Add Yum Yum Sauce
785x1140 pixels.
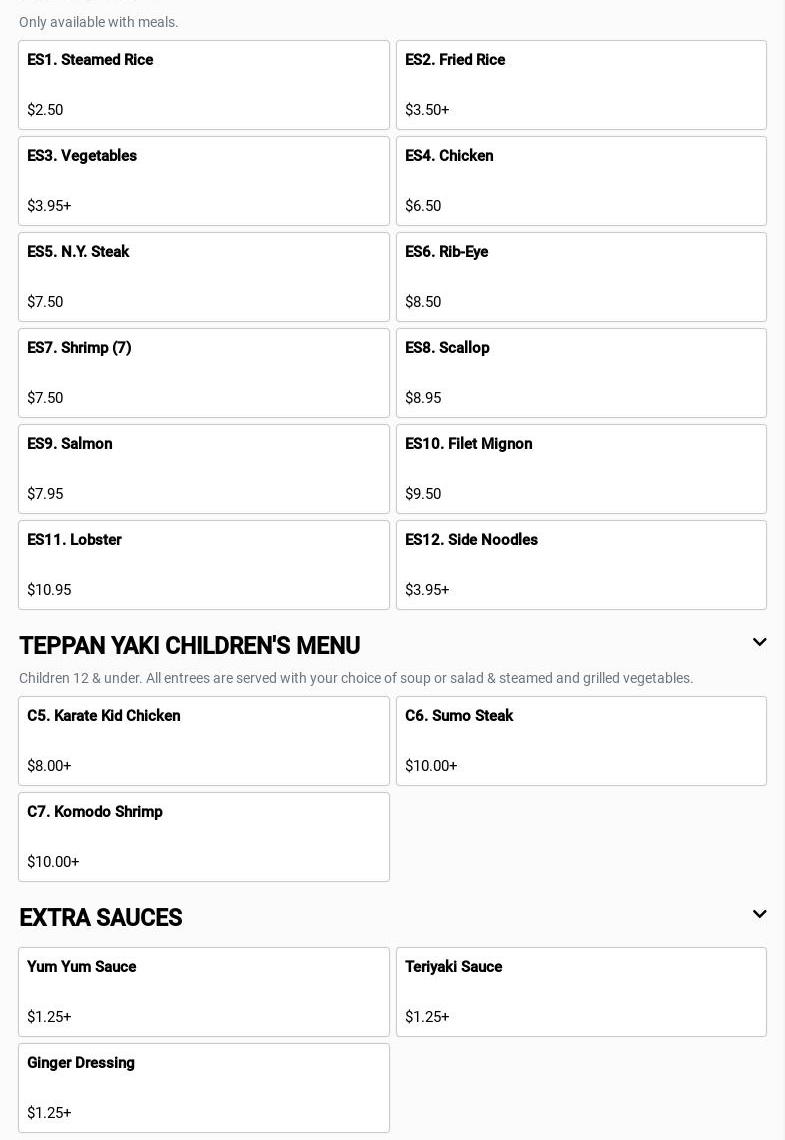tap(204, 992)
